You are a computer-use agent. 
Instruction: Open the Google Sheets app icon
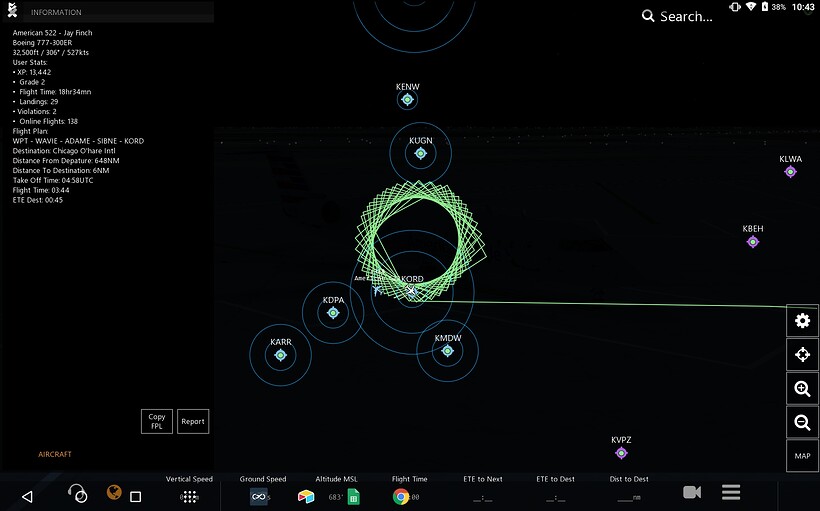(354, 496)
